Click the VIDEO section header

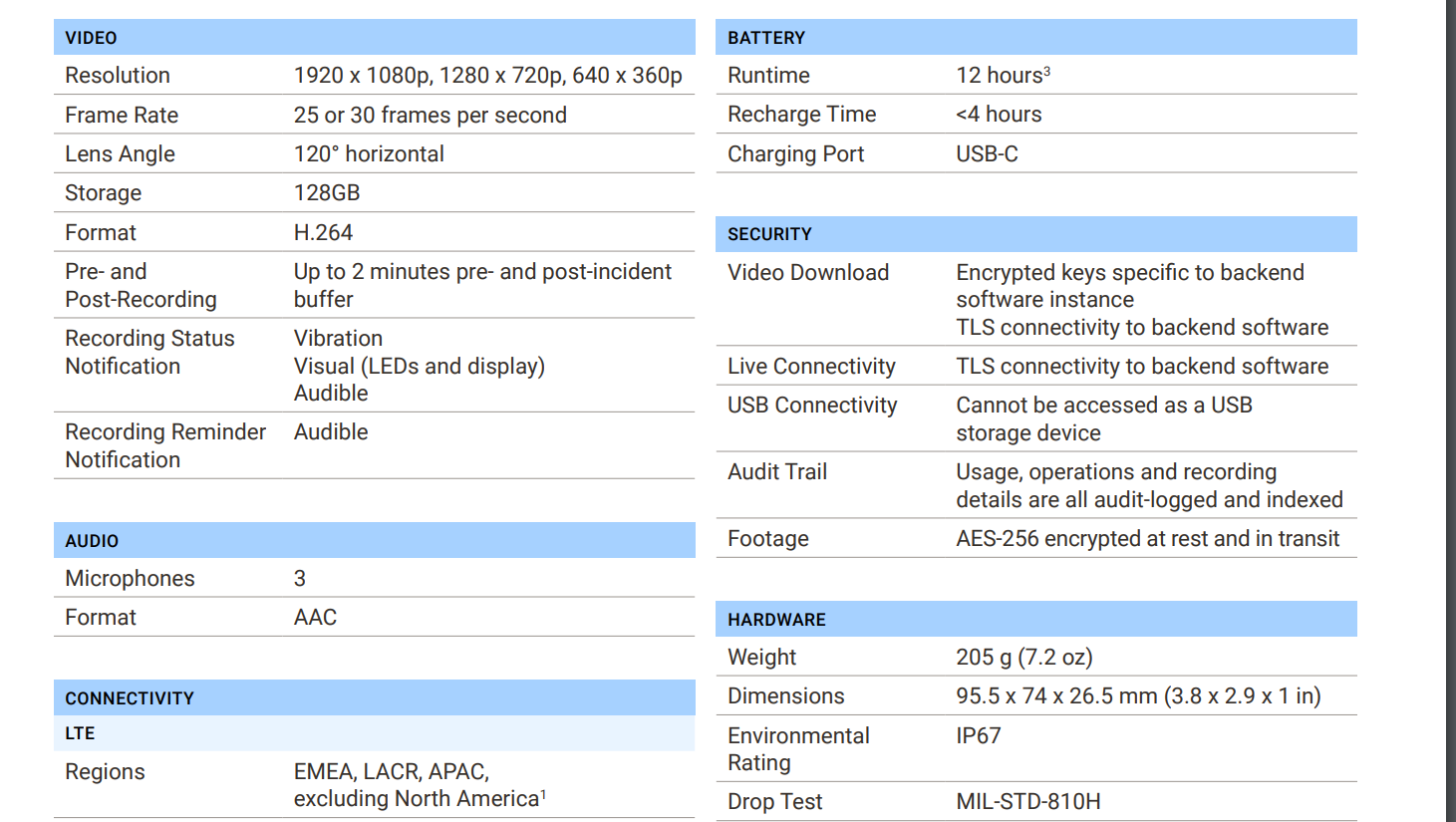coord(91,38)
